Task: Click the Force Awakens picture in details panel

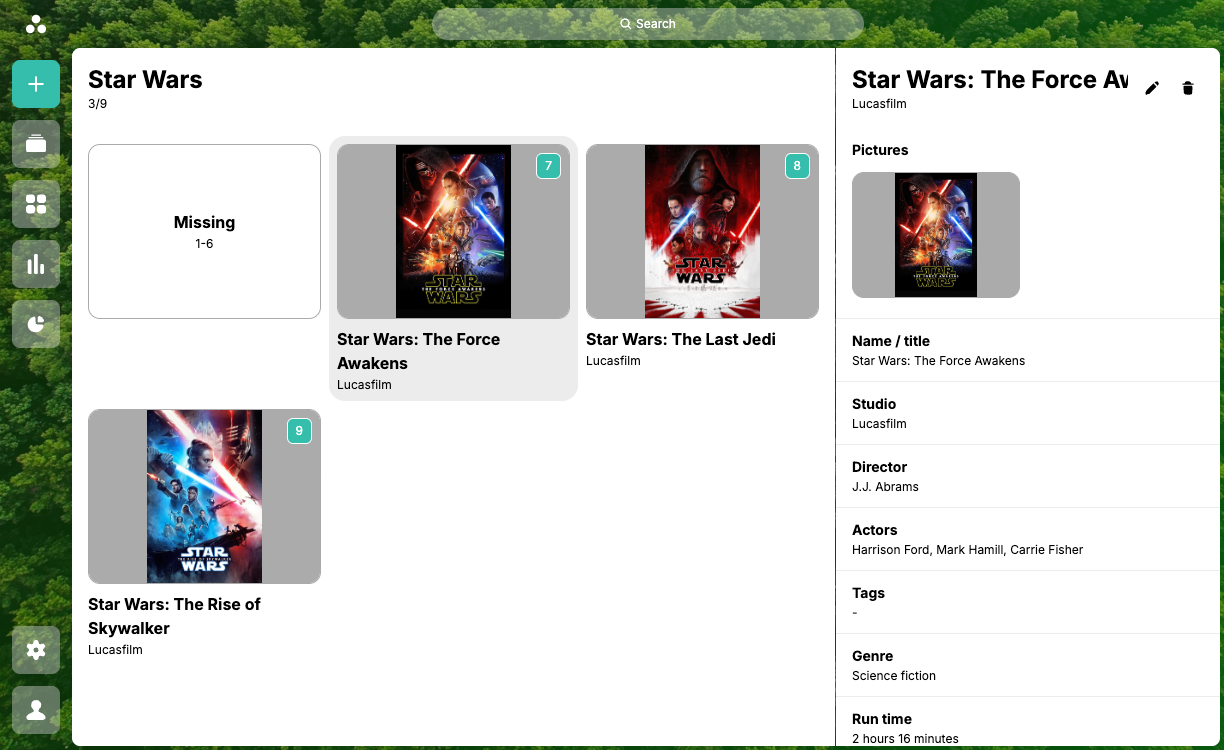Action: click(x=935, y=235)
